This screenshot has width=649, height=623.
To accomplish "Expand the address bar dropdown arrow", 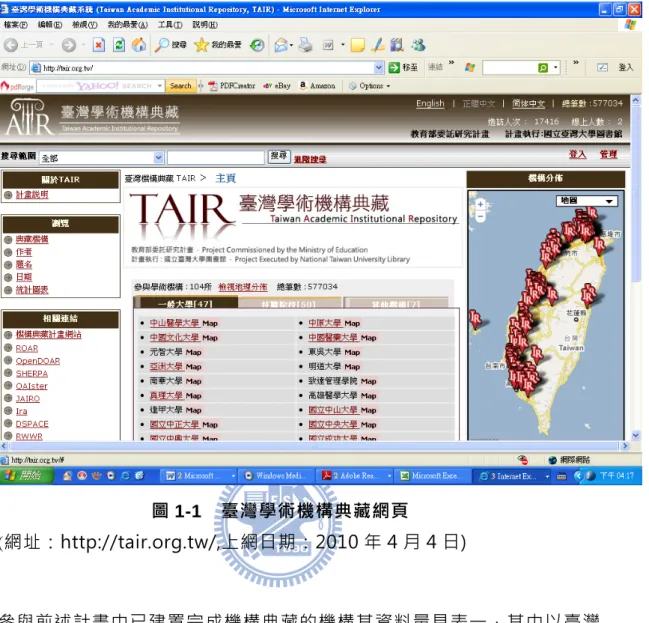I will click(x=378, y=67).
